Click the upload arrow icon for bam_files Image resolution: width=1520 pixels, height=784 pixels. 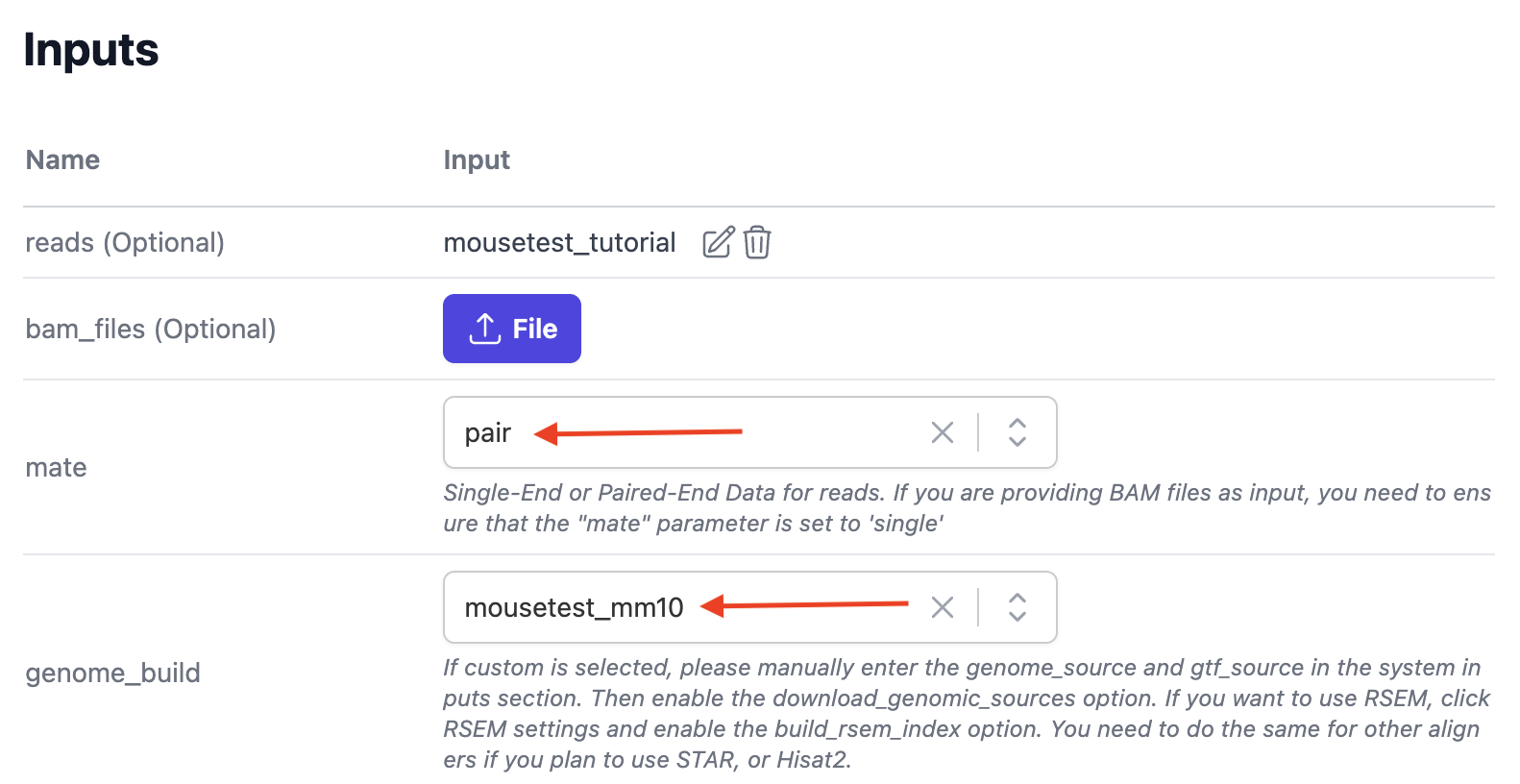click(x=485, y=329)
